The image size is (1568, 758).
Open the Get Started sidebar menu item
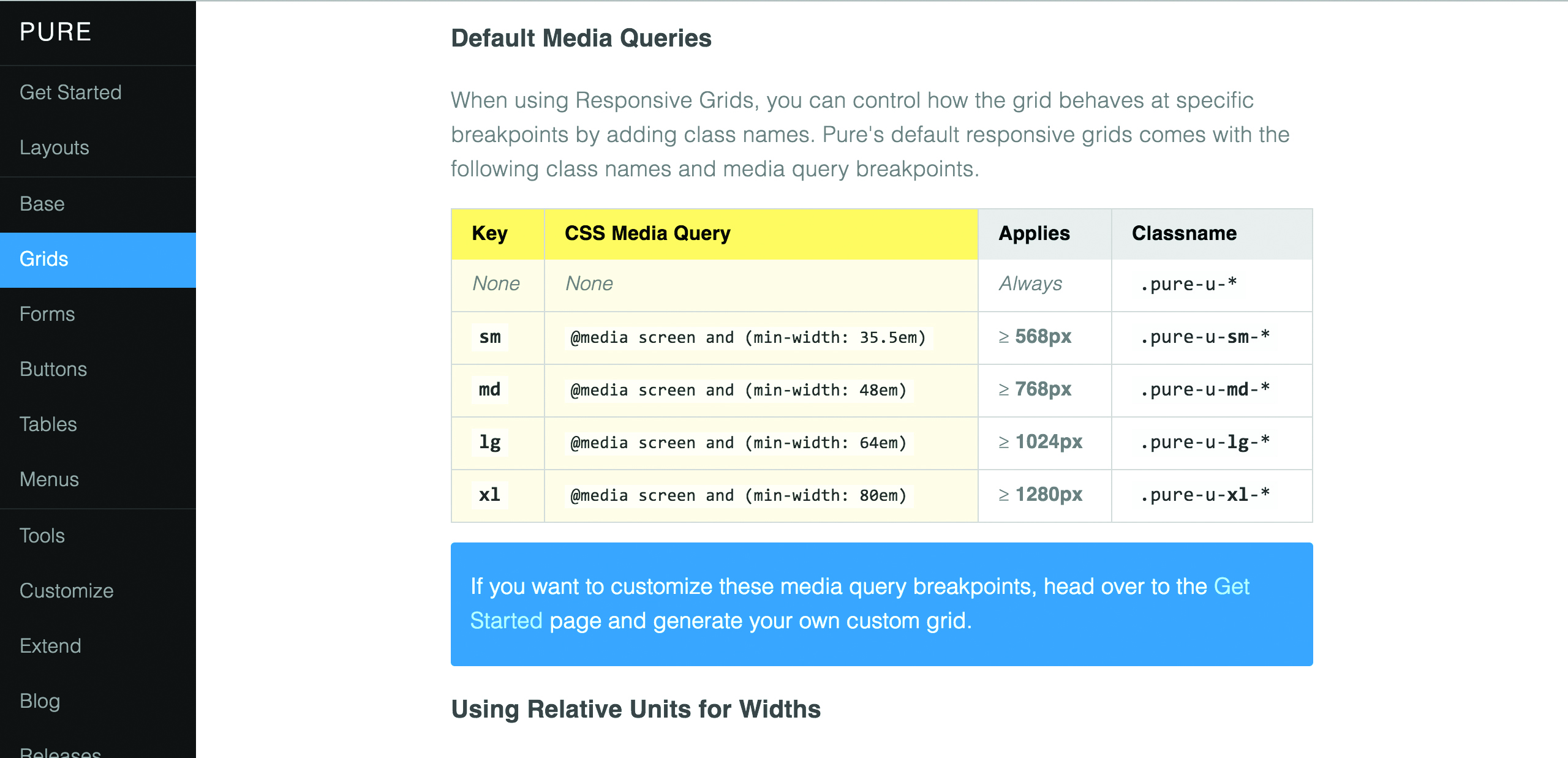pos(70,92)
